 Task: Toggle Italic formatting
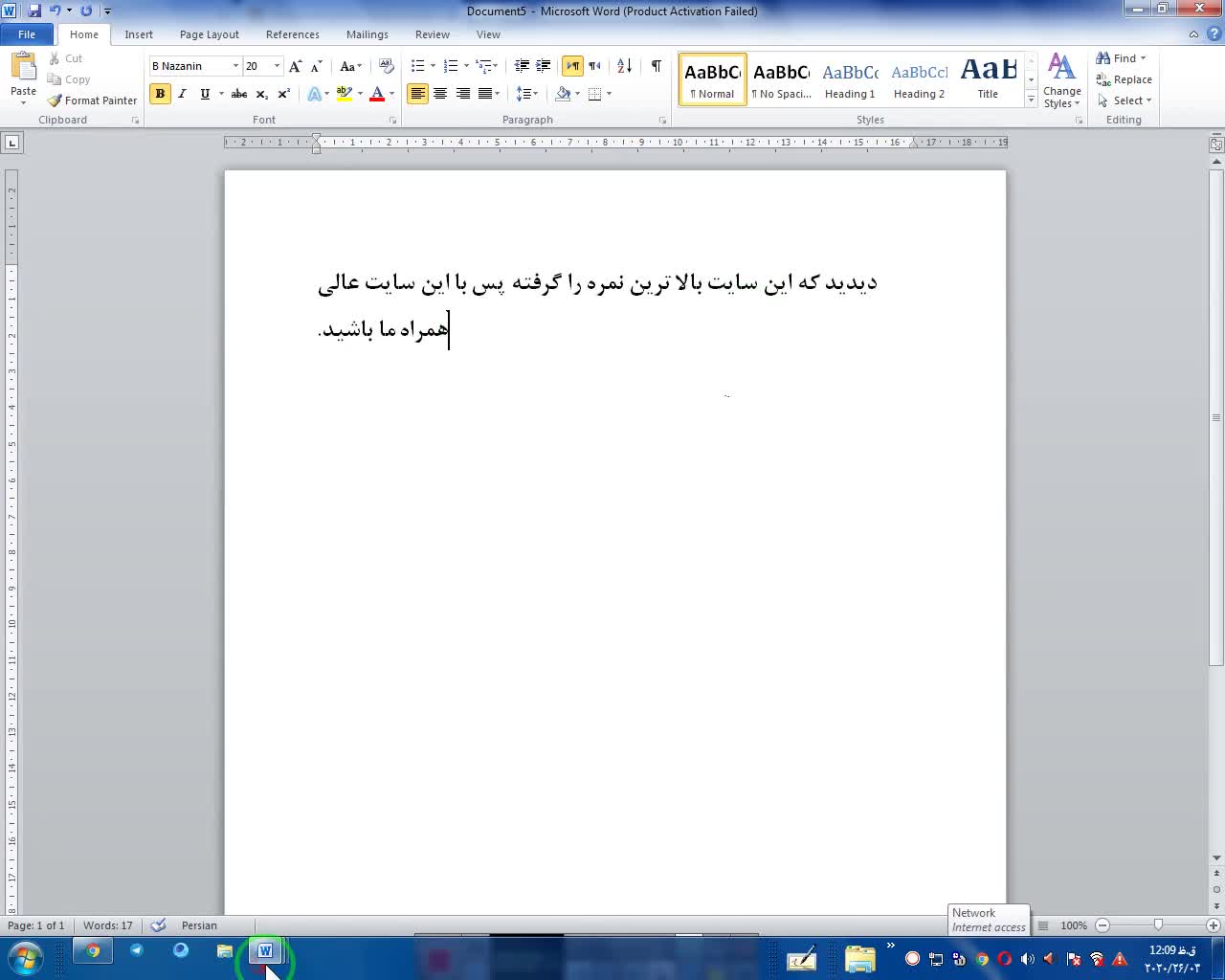click(x=182, y=94)
